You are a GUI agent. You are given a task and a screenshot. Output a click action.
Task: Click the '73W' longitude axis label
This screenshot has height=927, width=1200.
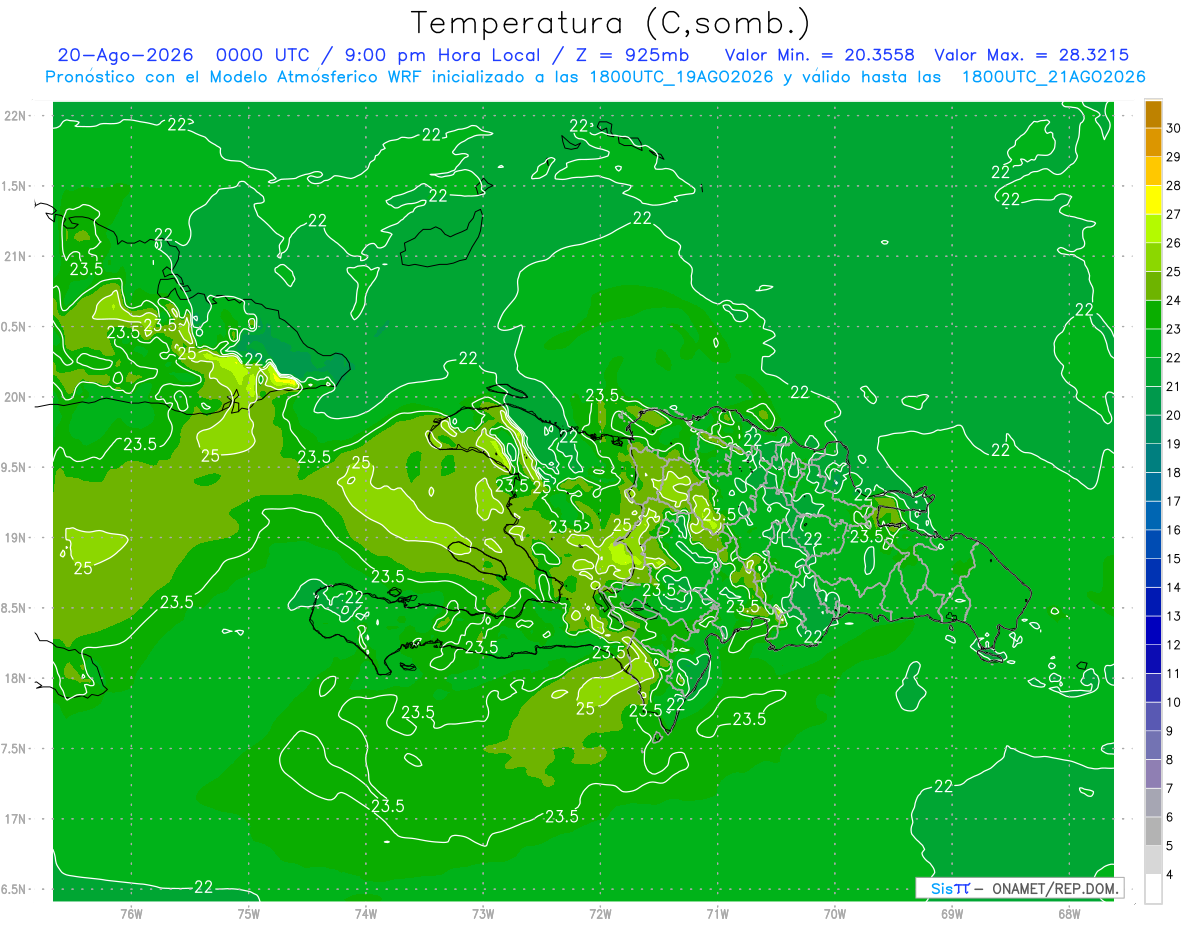click(483, 914)
